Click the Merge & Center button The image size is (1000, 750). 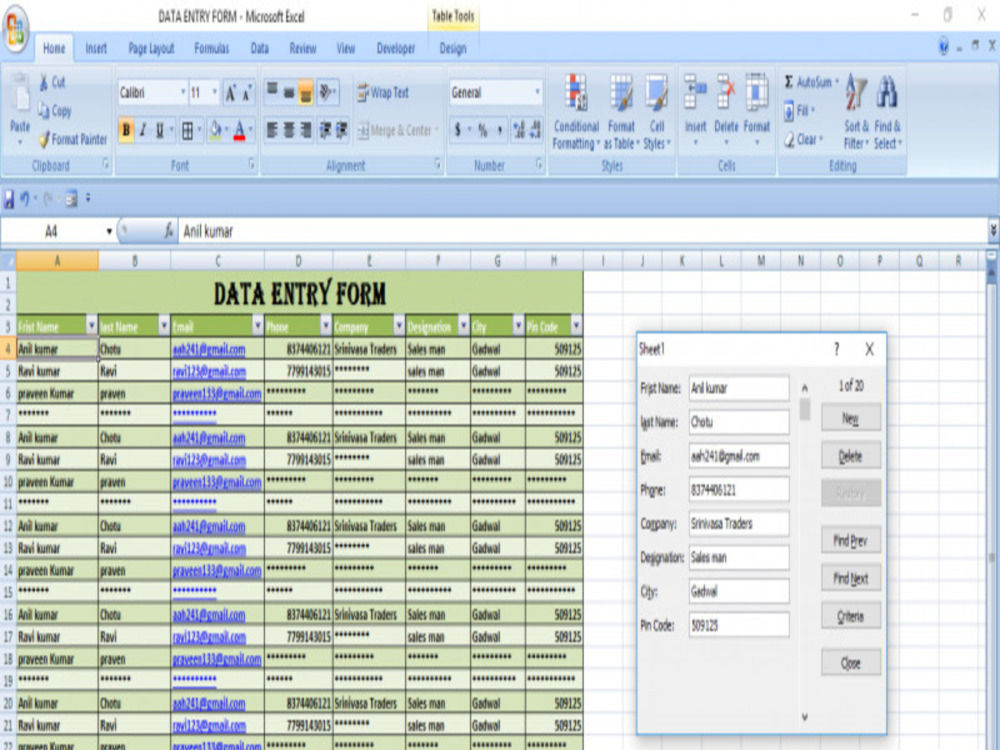point(395,131)
